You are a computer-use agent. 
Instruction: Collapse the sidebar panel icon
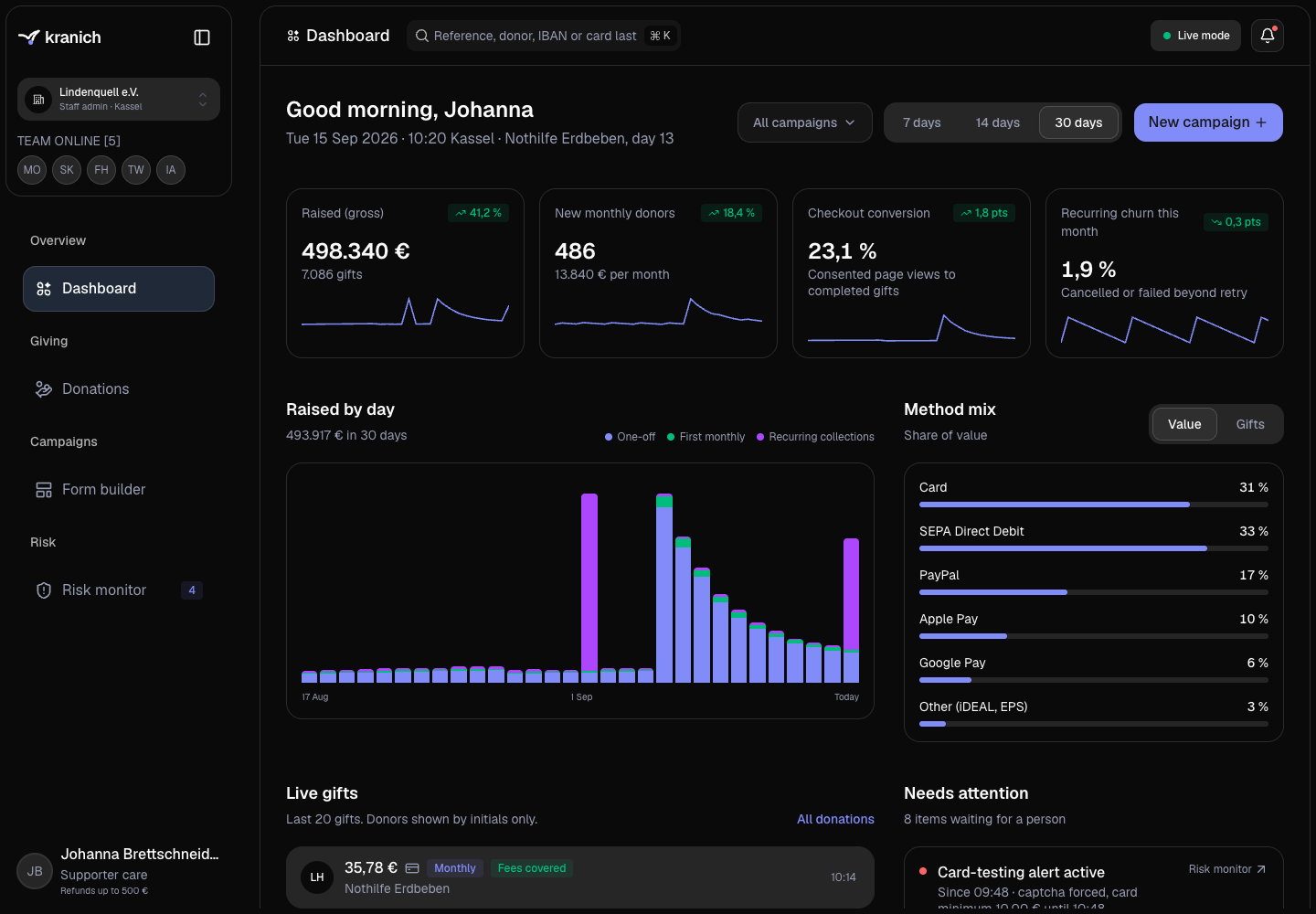tap(202, 37)
